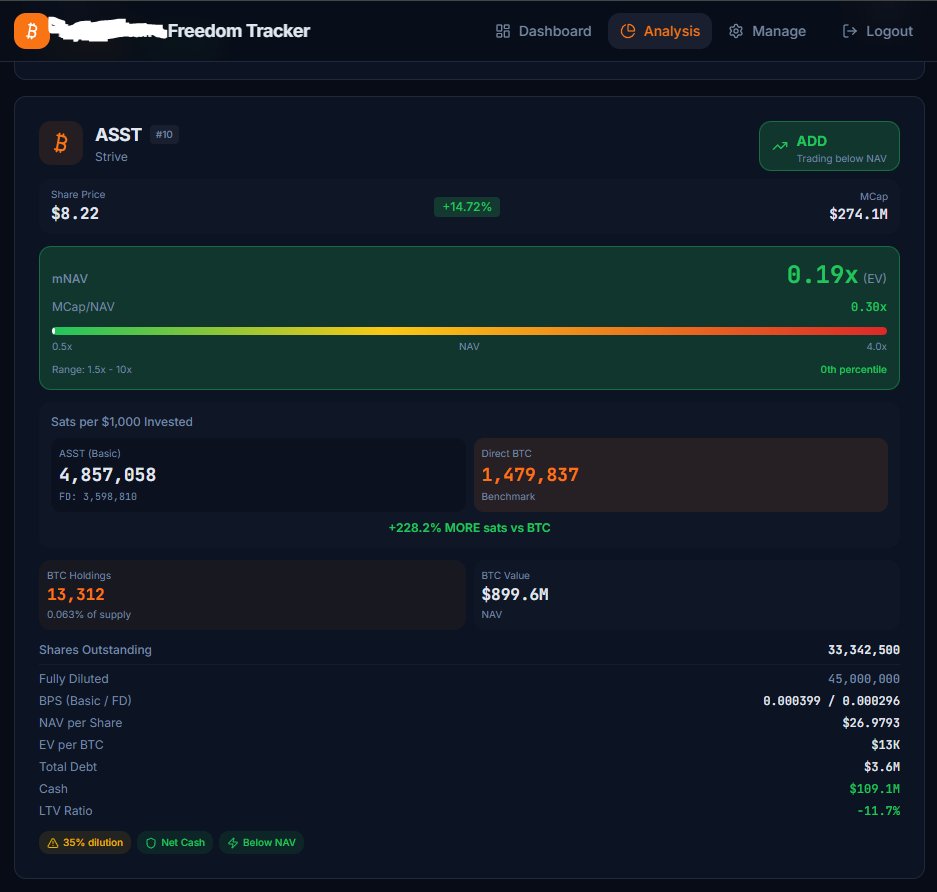The image size is (937, 892).
Task: Click the white marker on mNAV bar
Action: click(54, 331)
